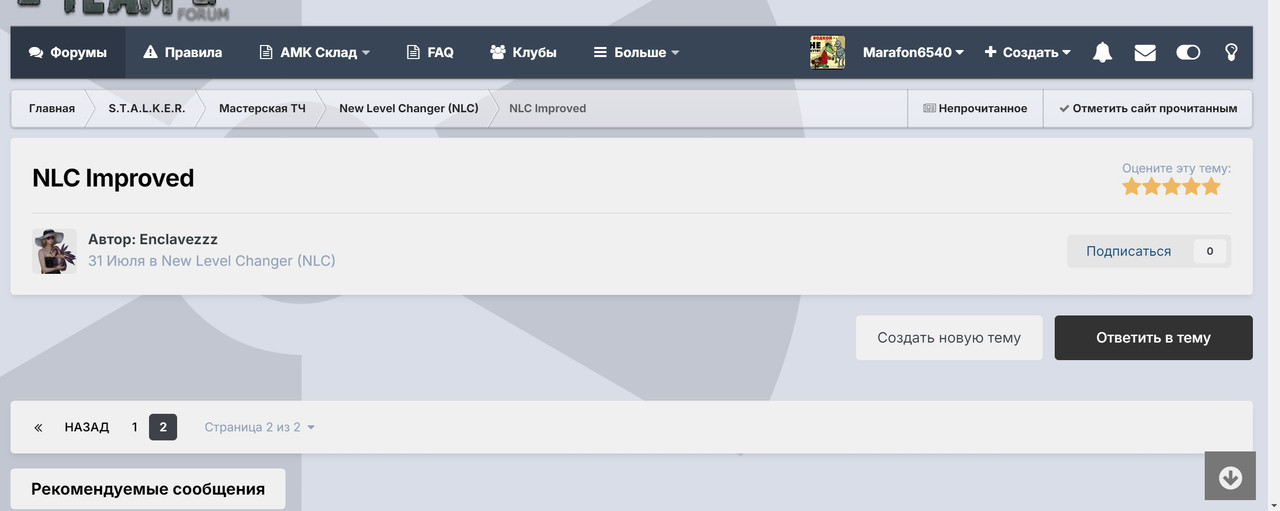Image resolution: width=1280 pixels, height=511 pixels.
Task: Select page 2 in pagination
Action: coord(163,427)
